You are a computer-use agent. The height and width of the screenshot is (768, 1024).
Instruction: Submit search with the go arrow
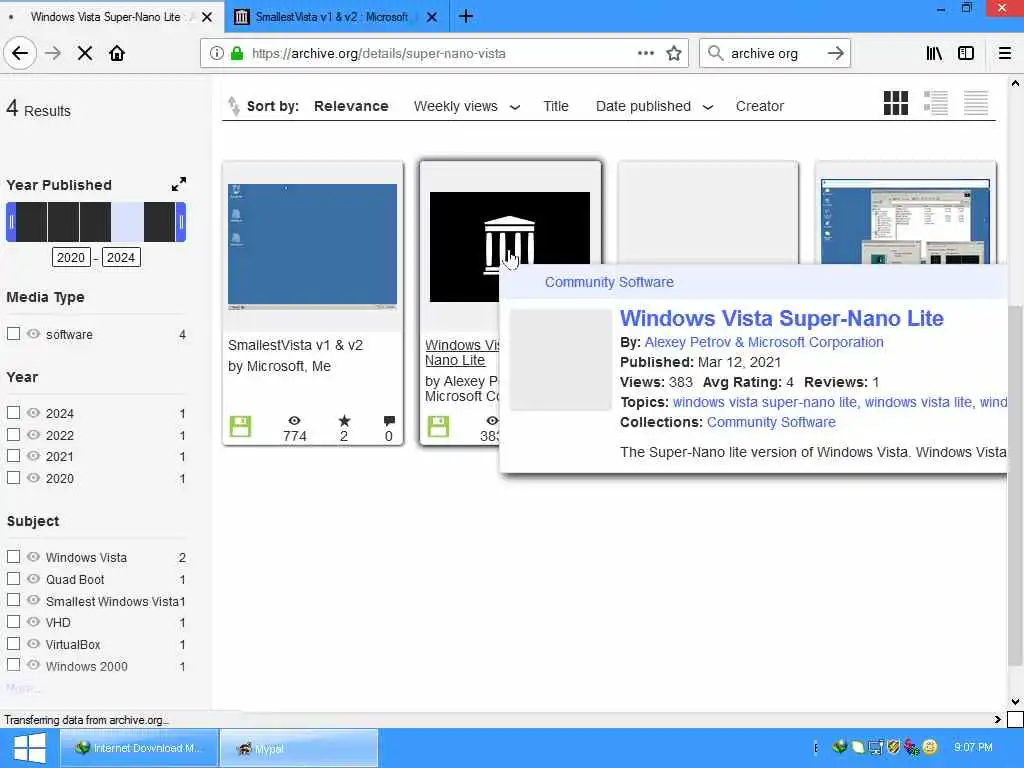[835, 53]
